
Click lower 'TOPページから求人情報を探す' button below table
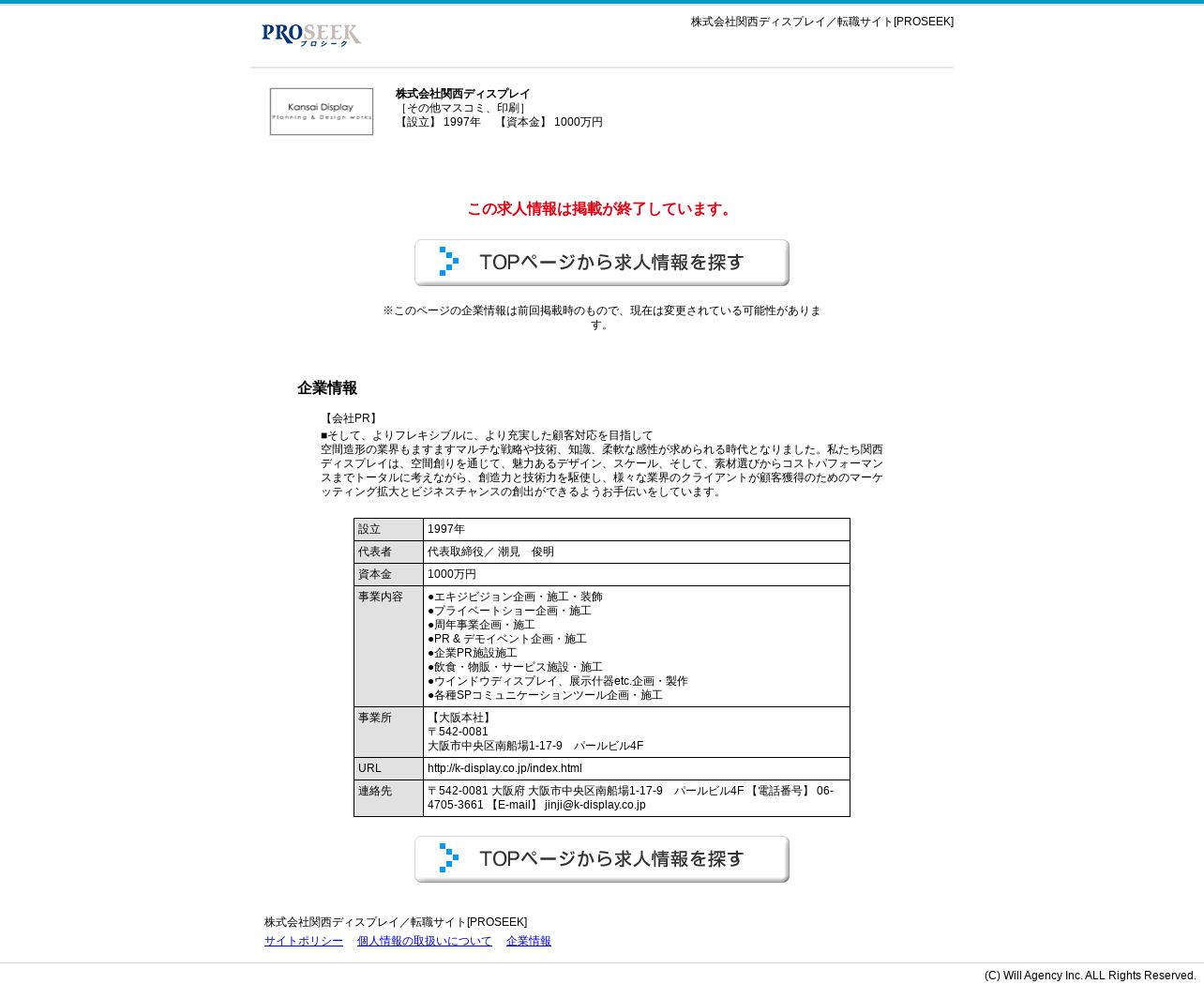[602, 859]
